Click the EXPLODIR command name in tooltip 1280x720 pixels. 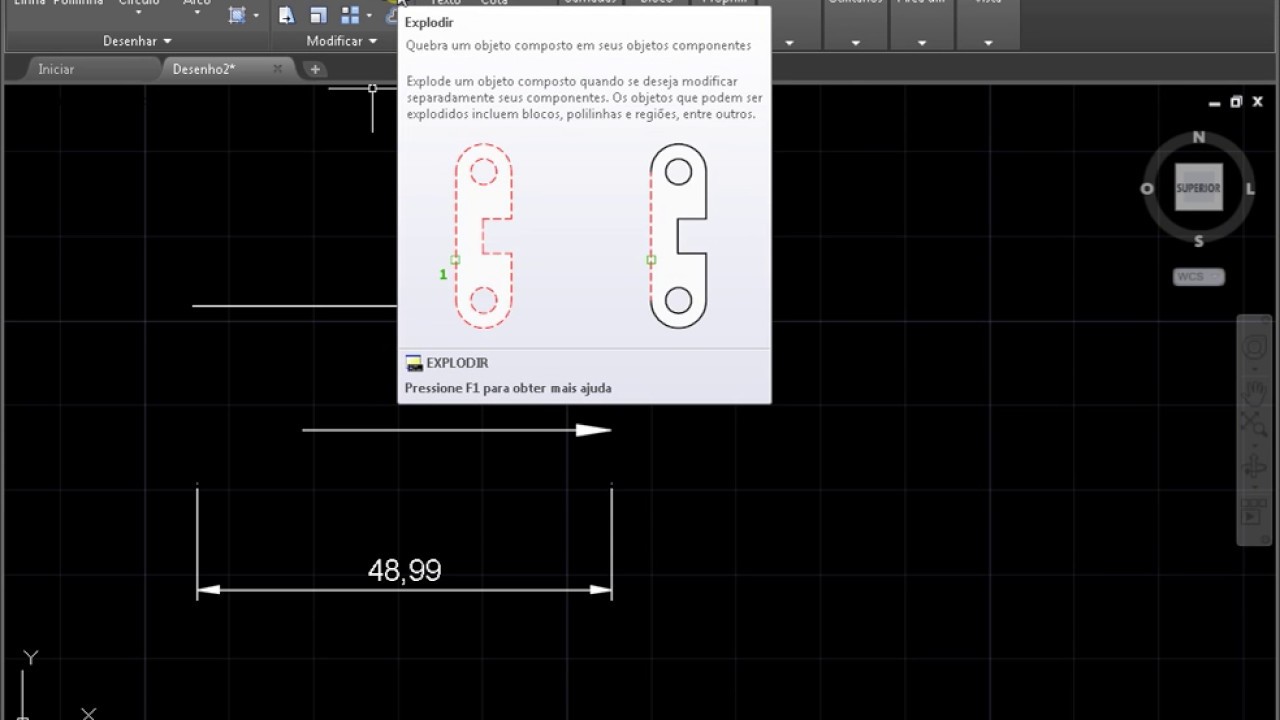[457, 363]
